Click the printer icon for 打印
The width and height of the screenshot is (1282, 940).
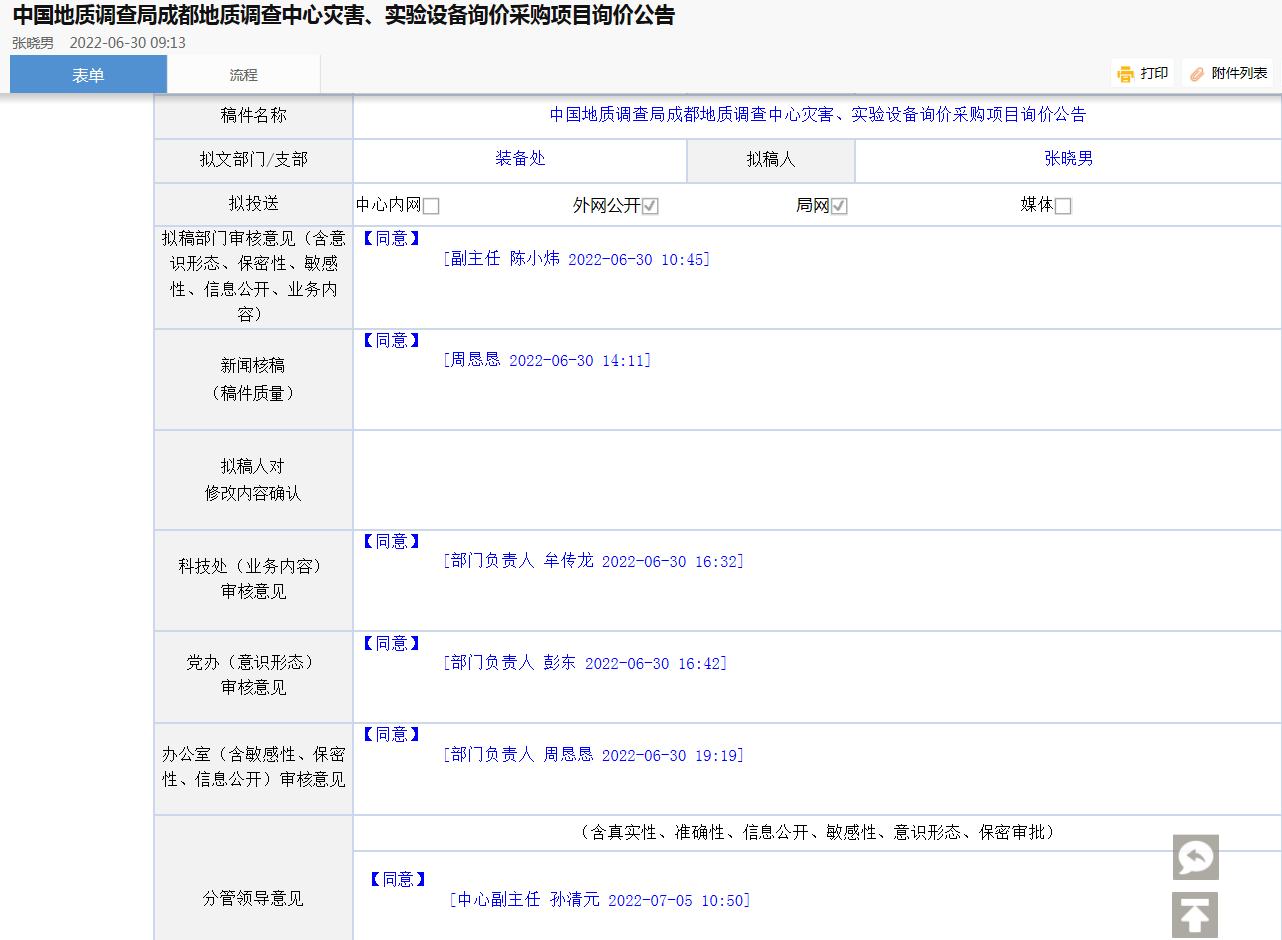tap(1126, 74)
